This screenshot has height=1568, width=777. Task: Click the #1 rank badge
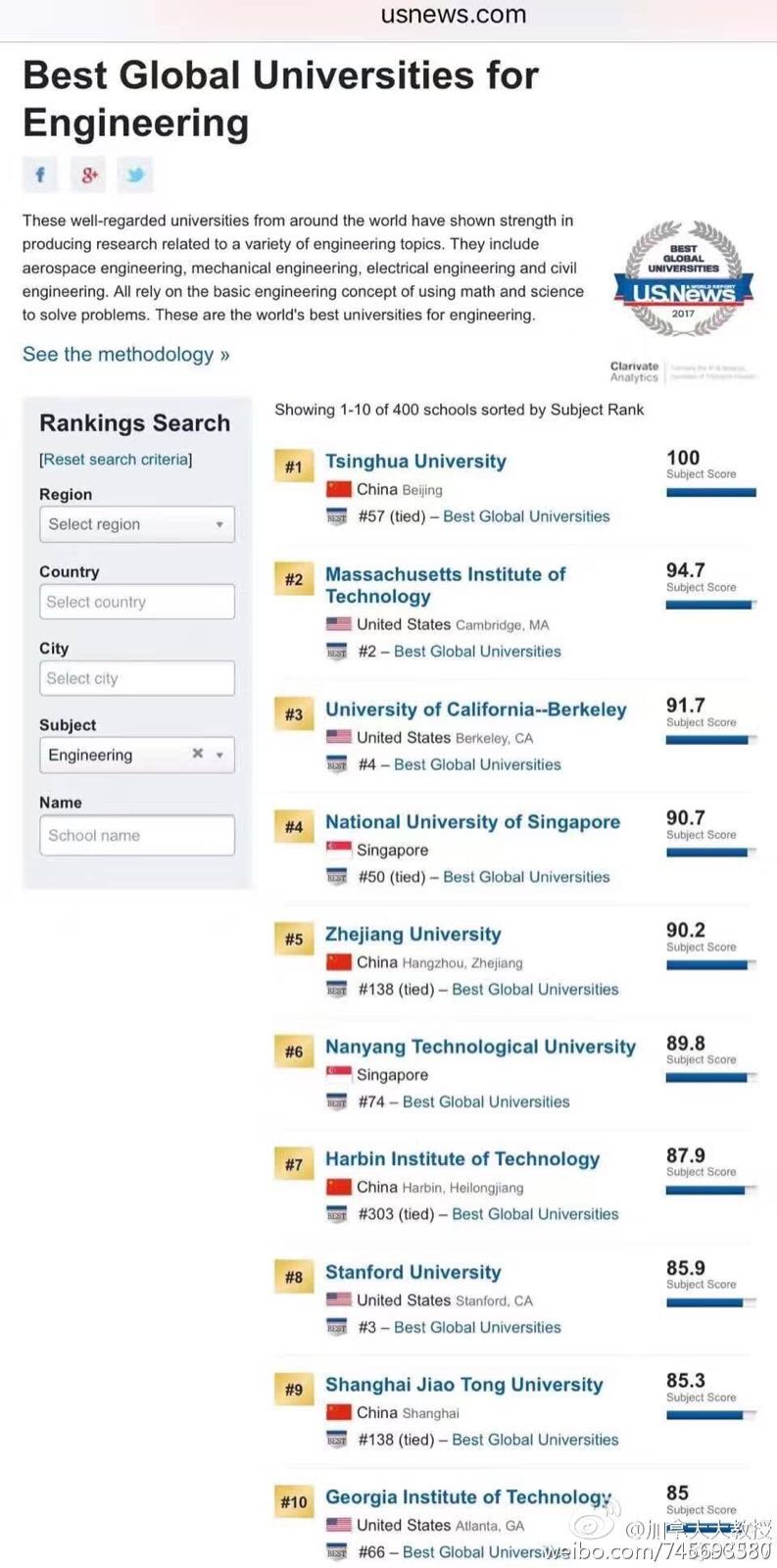[x=293, y=466]
